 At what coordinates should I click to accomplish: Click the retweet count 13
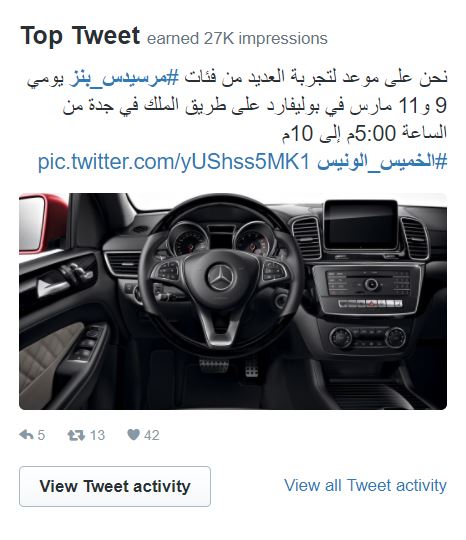[x=97, y=435]
